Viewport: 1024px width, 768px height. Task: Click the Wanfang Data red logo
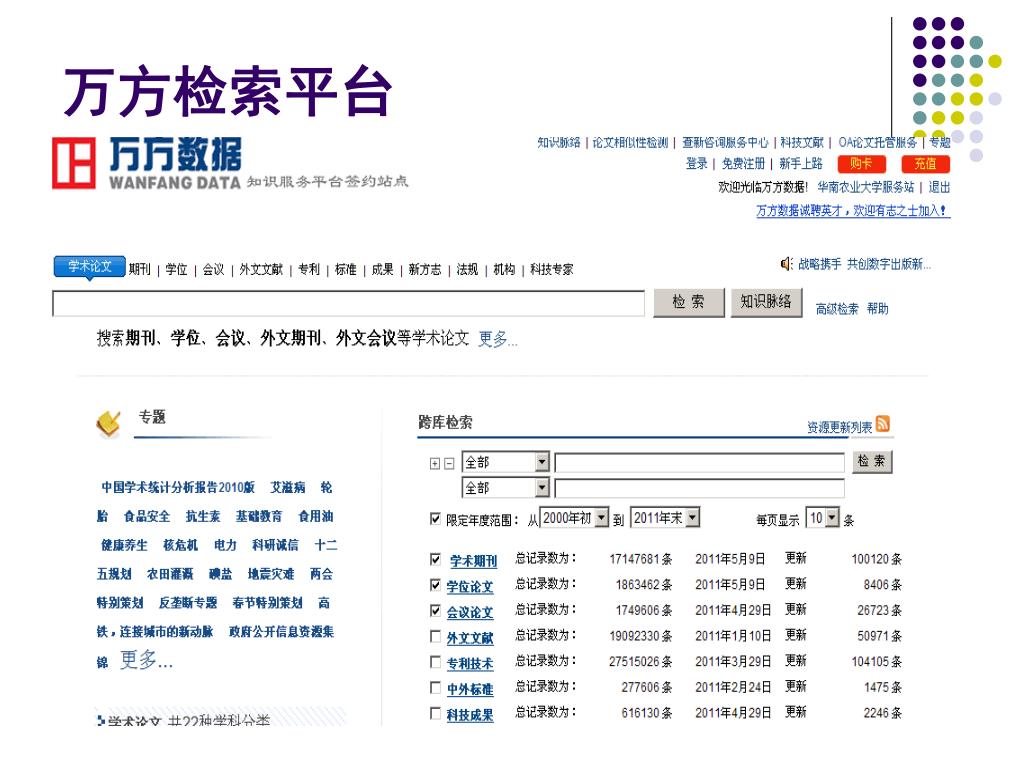(x=74, y=163)
